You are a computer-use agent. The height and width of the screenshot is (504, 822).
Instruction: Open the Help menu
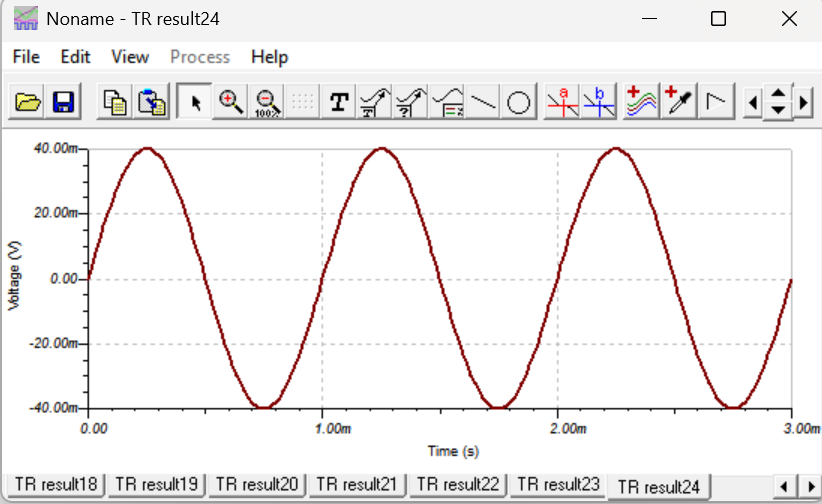coord(269,57)
